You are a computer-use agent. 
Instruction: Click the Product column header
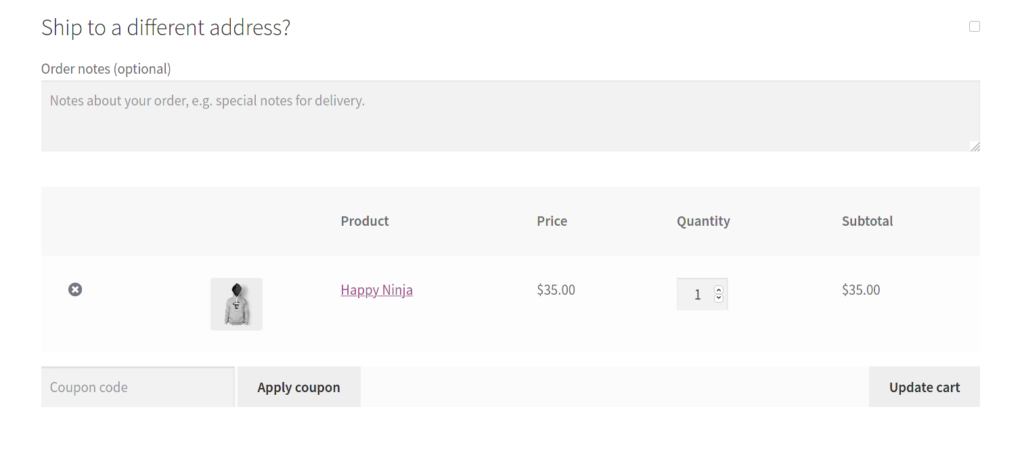click(364, 221)
